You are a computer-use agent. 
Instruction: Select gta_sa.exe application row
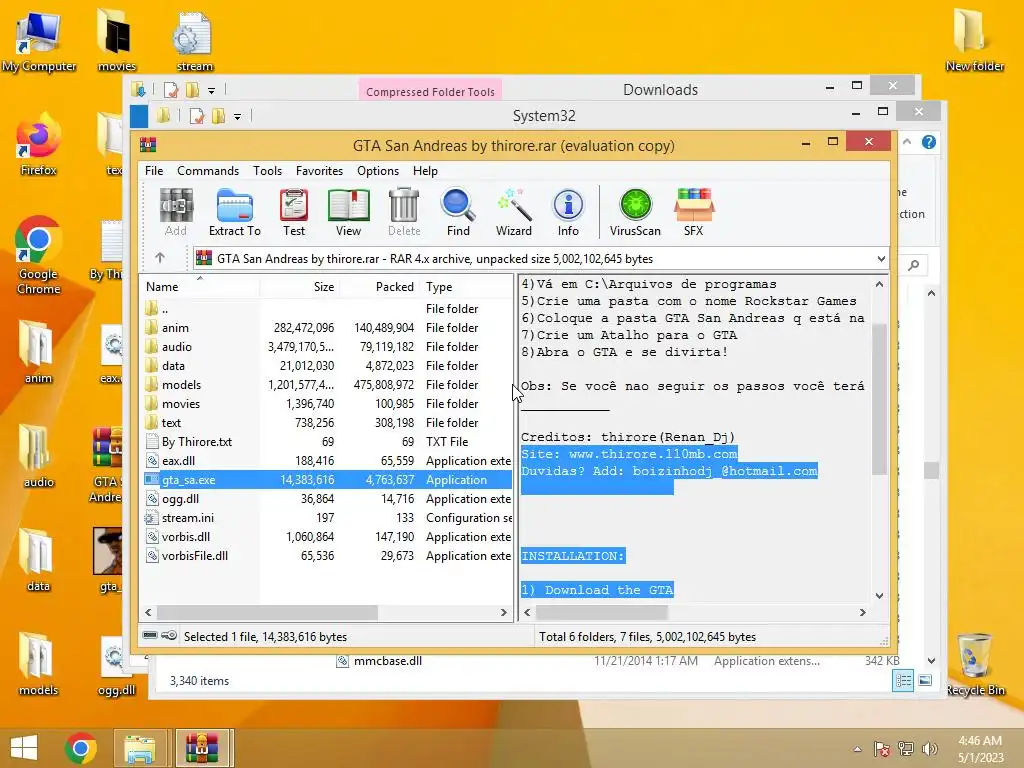pyautogui.click(x=327, y=479)
